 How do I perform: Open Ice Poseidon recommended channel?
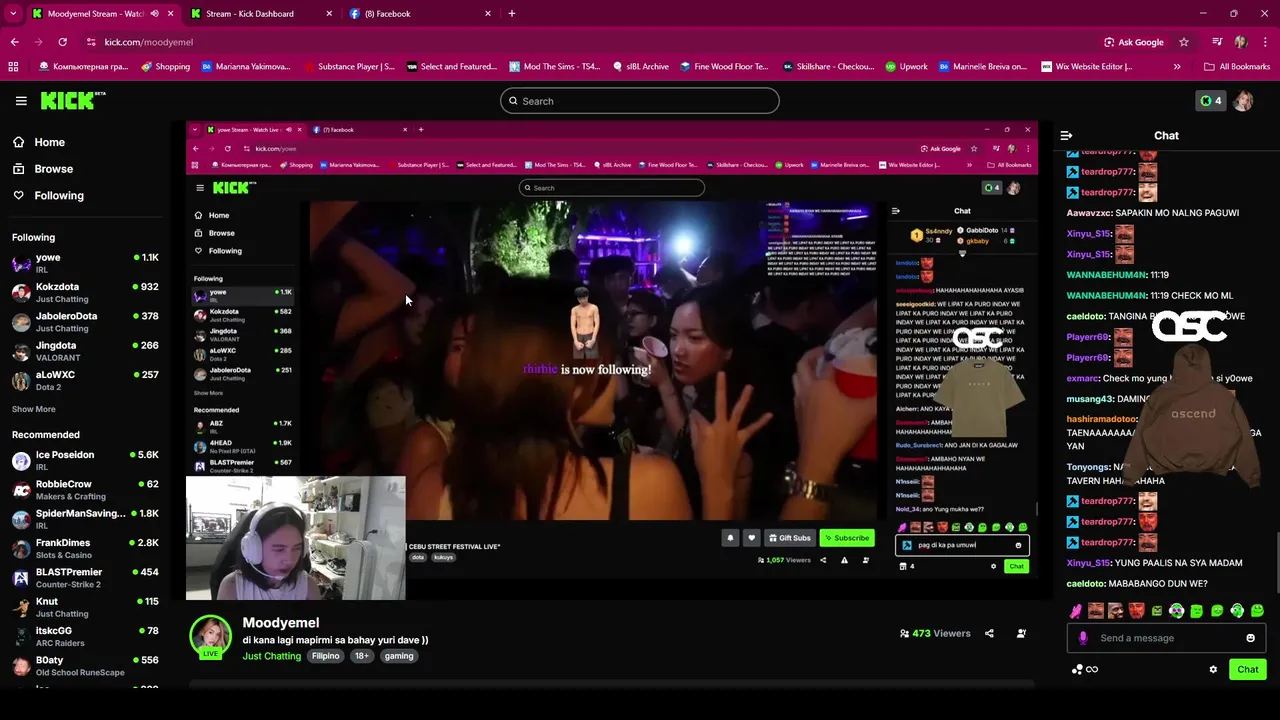pyautogui.click(x=85, y=460)
